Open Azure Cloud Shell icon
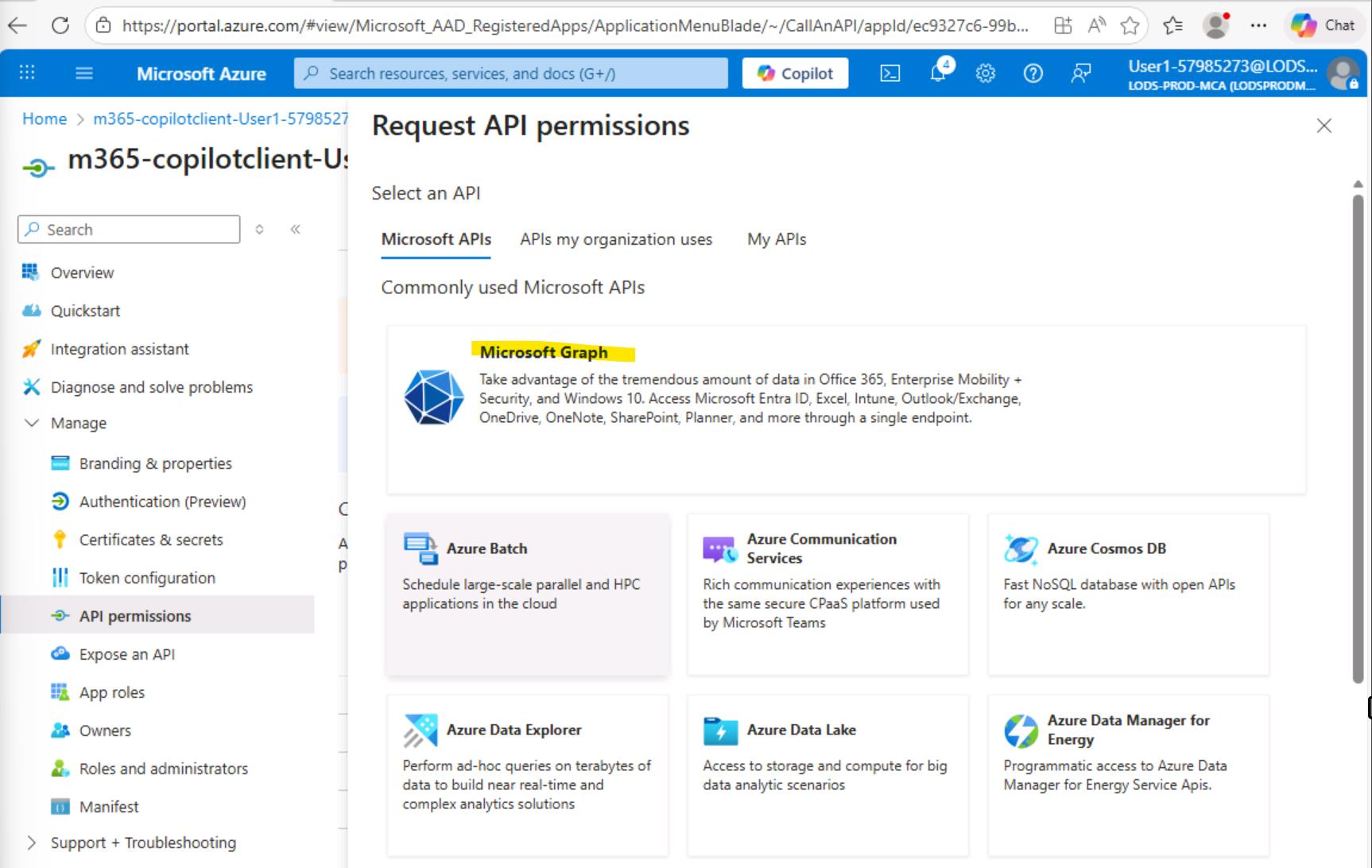Image resolution: width=1372 pixels, height=868 pixels. tap(890, 74)
